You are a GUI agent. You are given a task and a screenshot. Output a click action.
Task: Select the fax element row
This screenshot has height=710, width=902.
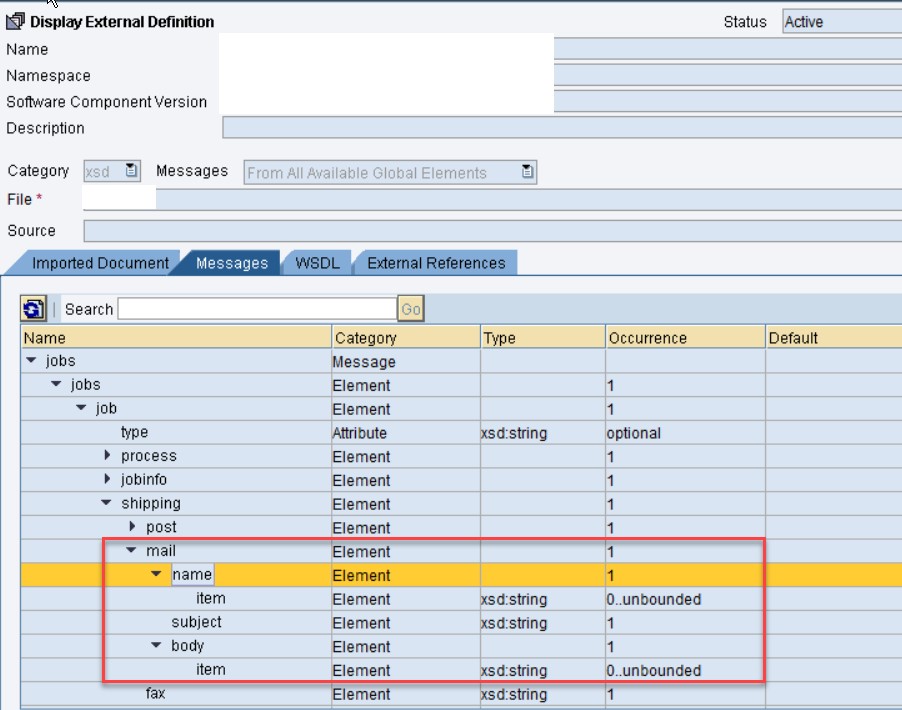click(x=155, y=693)
